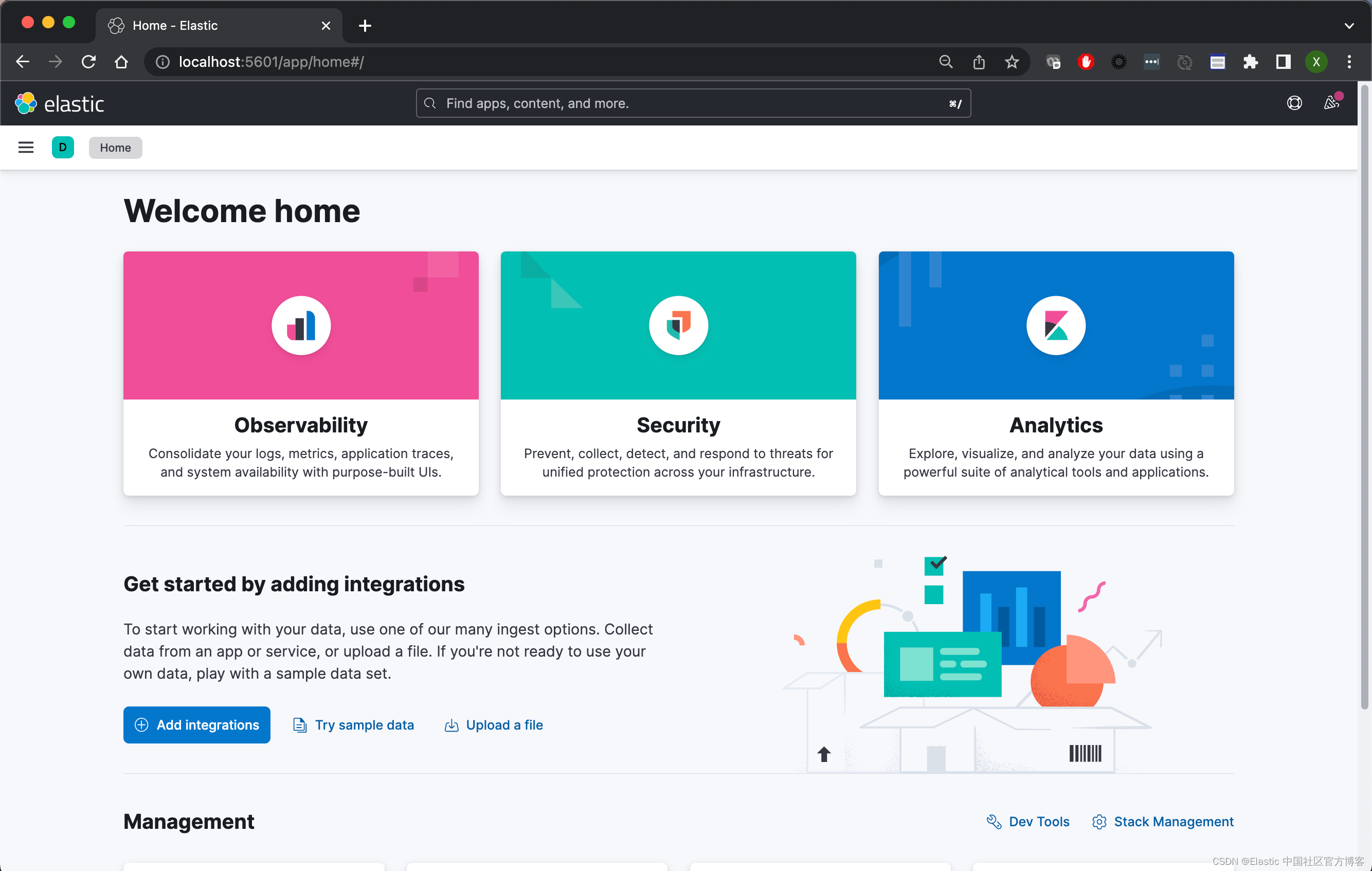
Task: Click the dark gear-shaped extension icon
Action: click(1118, 62)
